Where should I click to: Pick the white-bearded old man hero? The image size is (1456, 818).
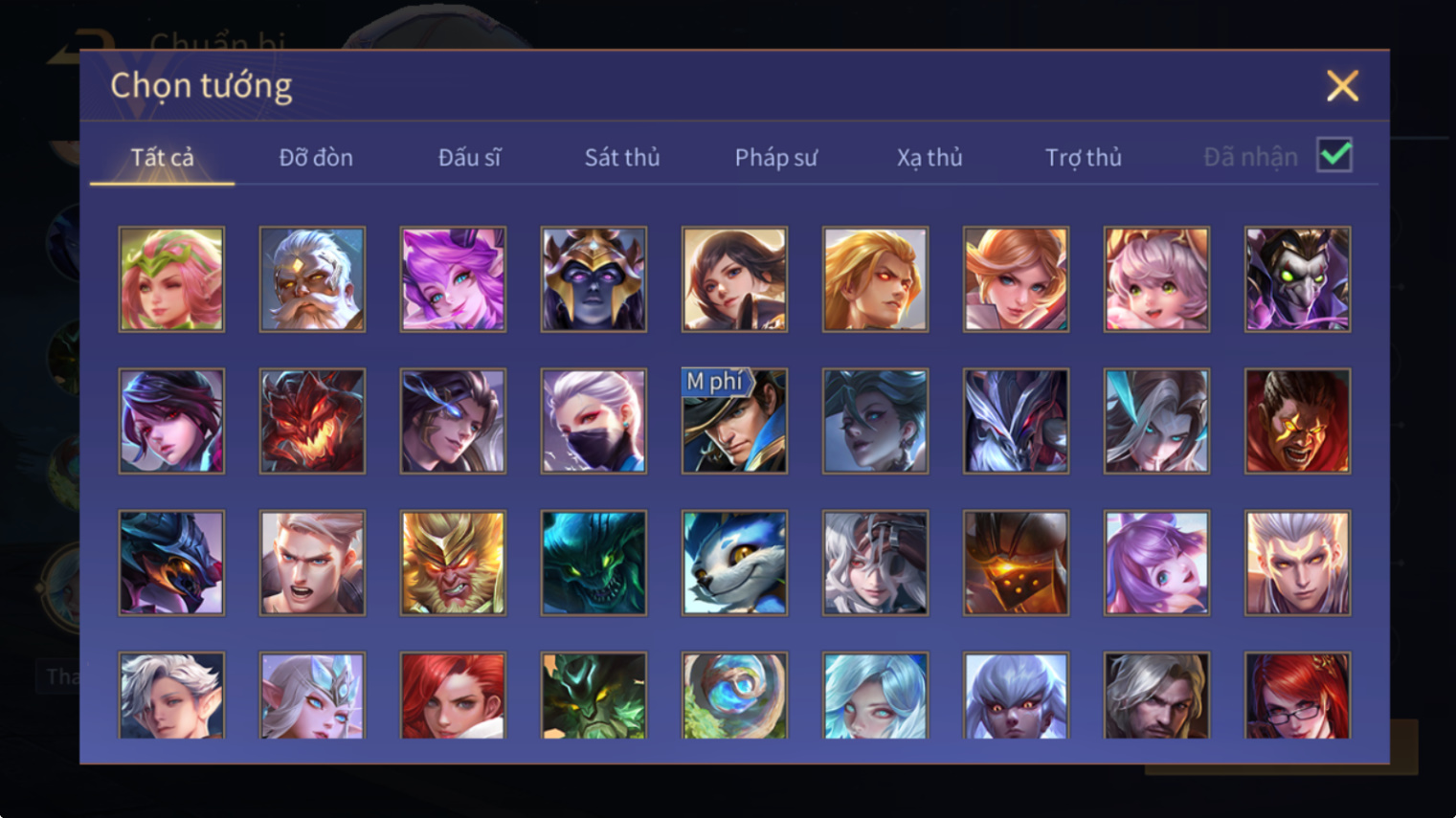pos(312,279)
